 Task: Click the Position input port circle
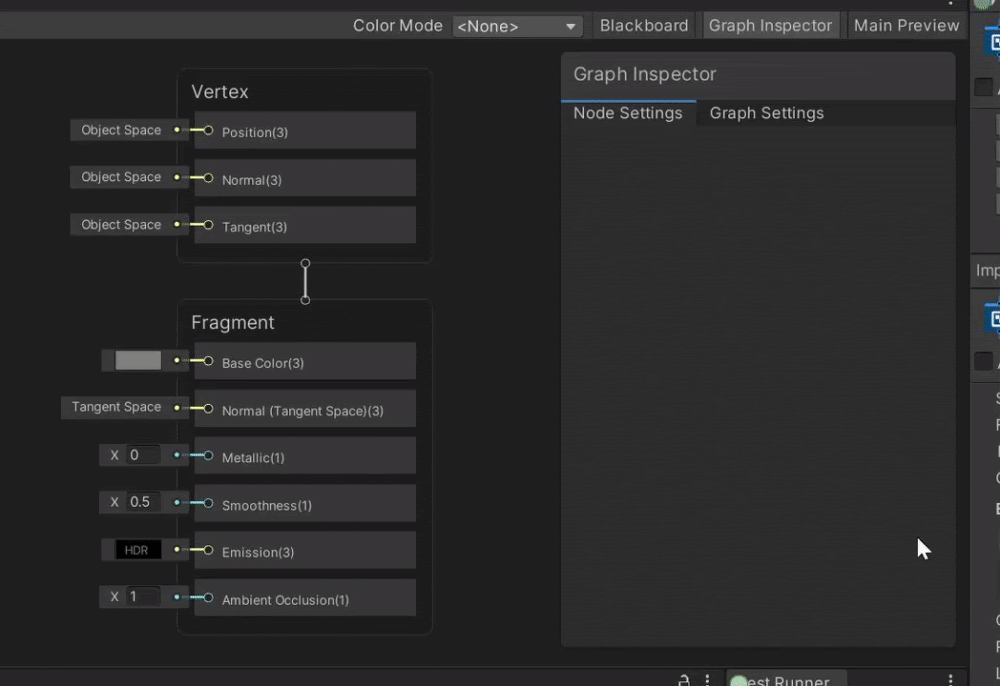point(208,131)
